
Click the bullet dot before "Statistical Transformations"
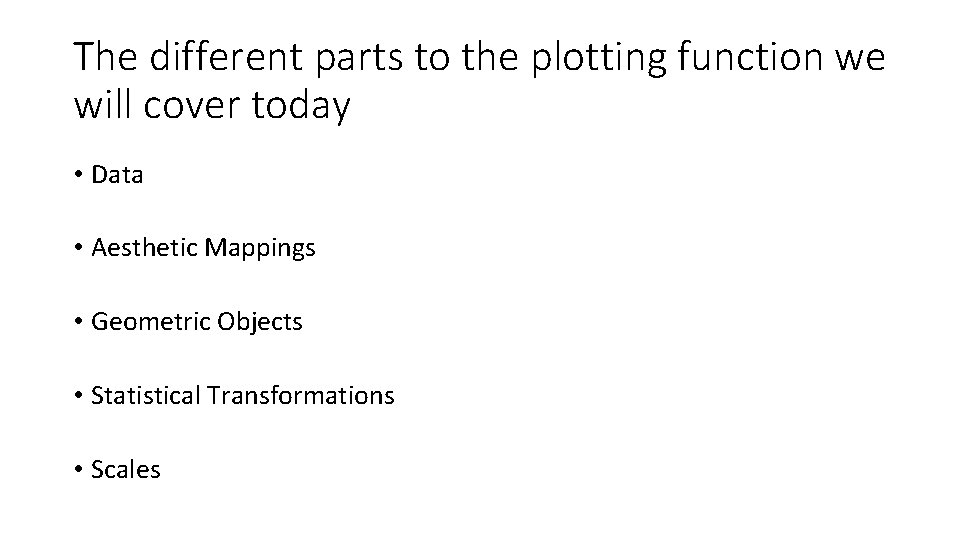click(78, 396)
